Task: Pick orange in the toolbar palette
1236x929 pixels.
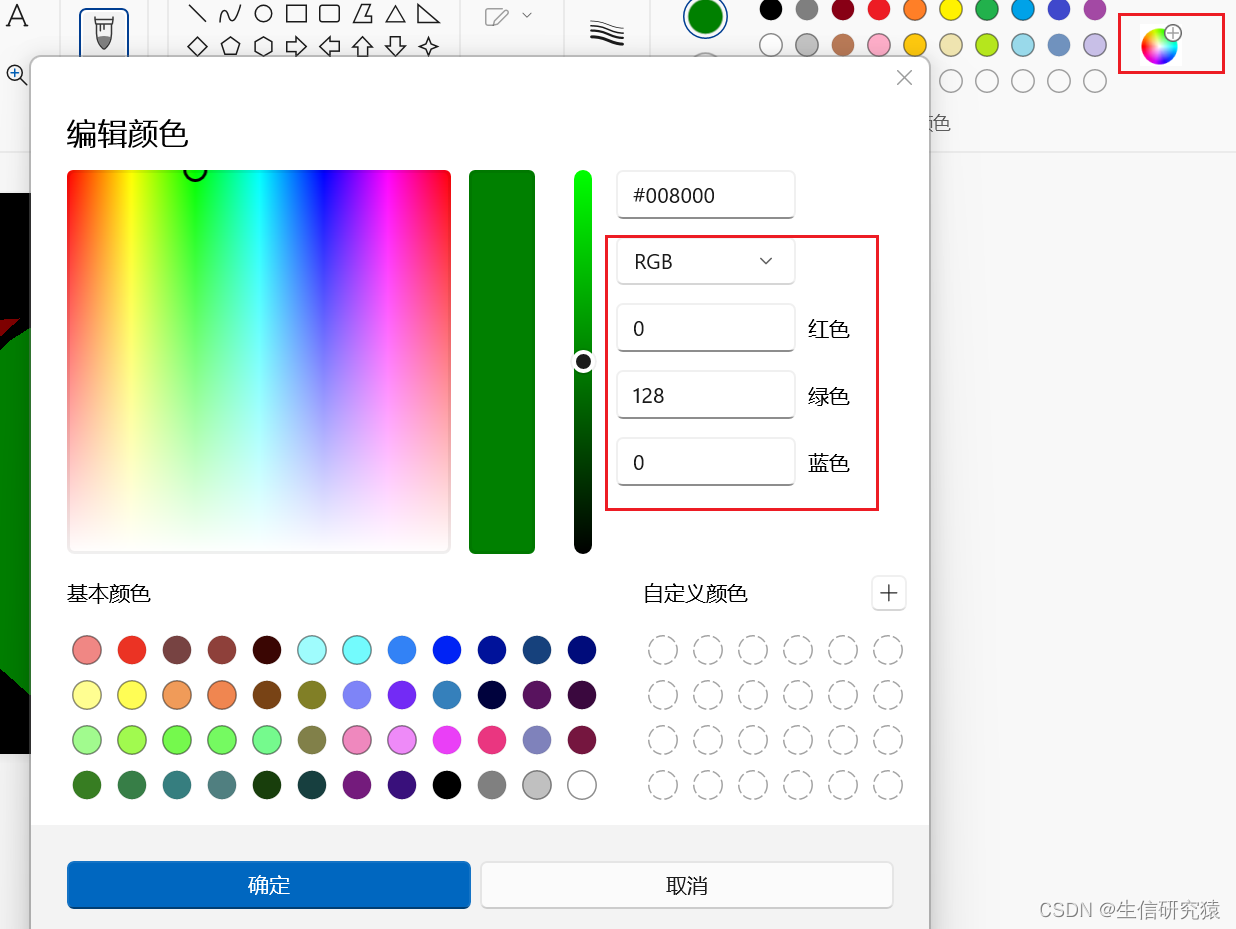Action: coord(915,10)
